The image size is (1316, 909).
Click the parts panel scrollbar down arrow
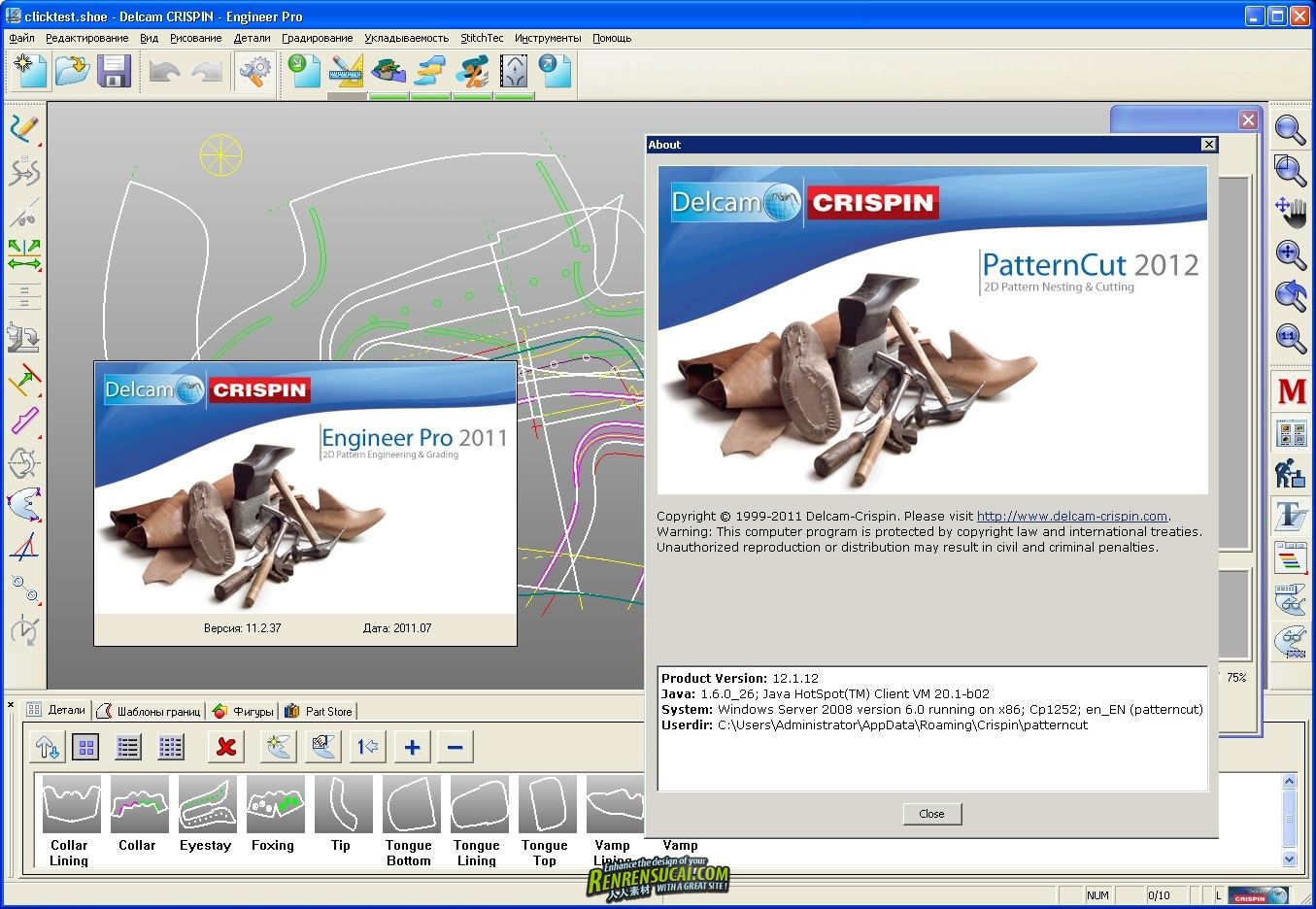(1290, 858)
